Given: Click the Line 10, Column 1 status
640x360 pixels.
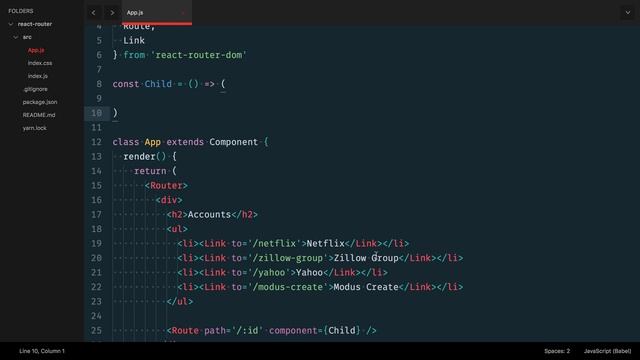Looking at the screenshot, I should (x=42, y=351).
